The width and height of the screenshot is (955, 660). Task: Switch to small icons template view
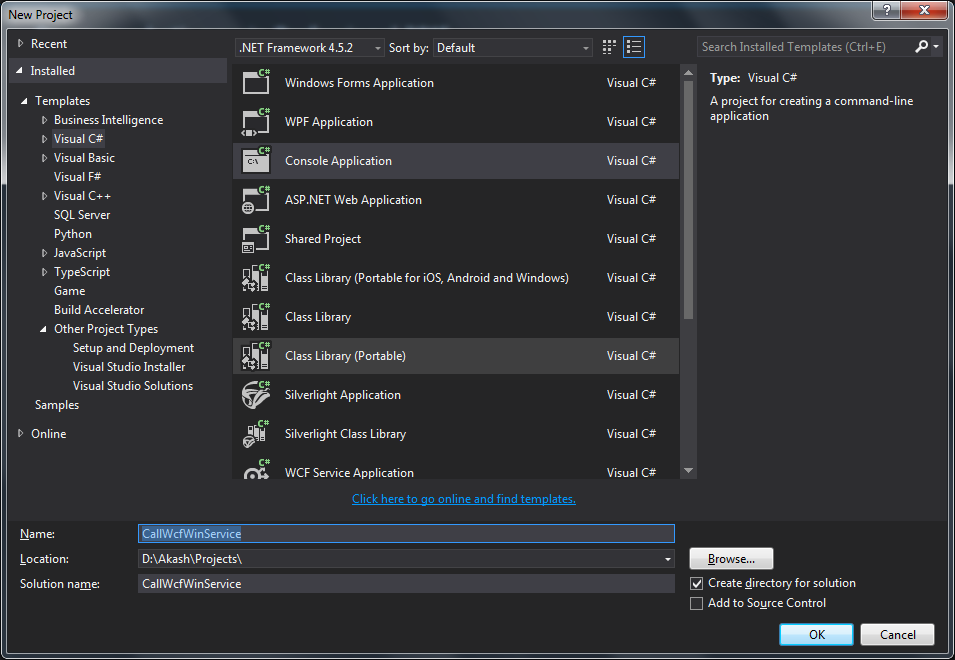click(608, 46)
